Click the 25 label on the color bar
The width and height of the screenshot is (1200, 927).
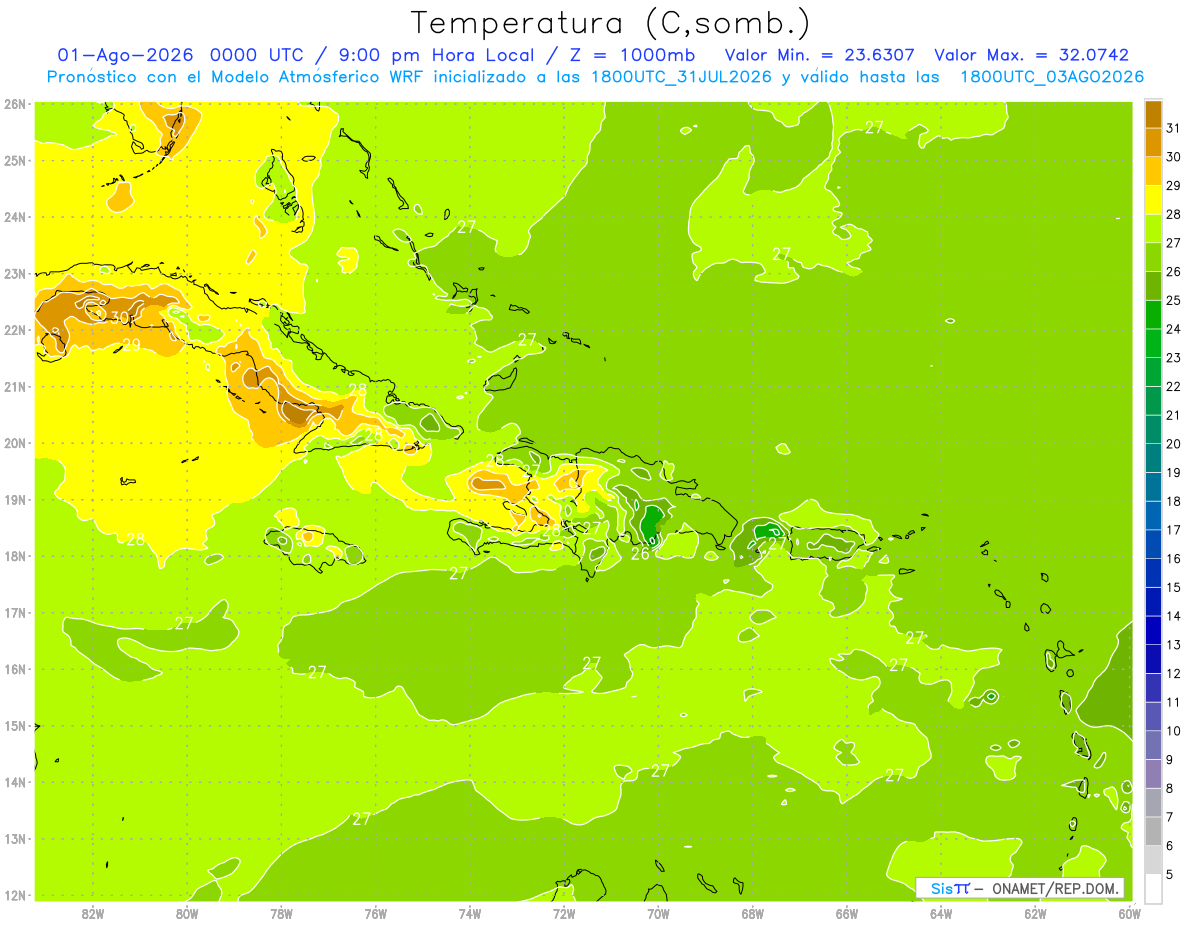click(x=1175, y=300)
